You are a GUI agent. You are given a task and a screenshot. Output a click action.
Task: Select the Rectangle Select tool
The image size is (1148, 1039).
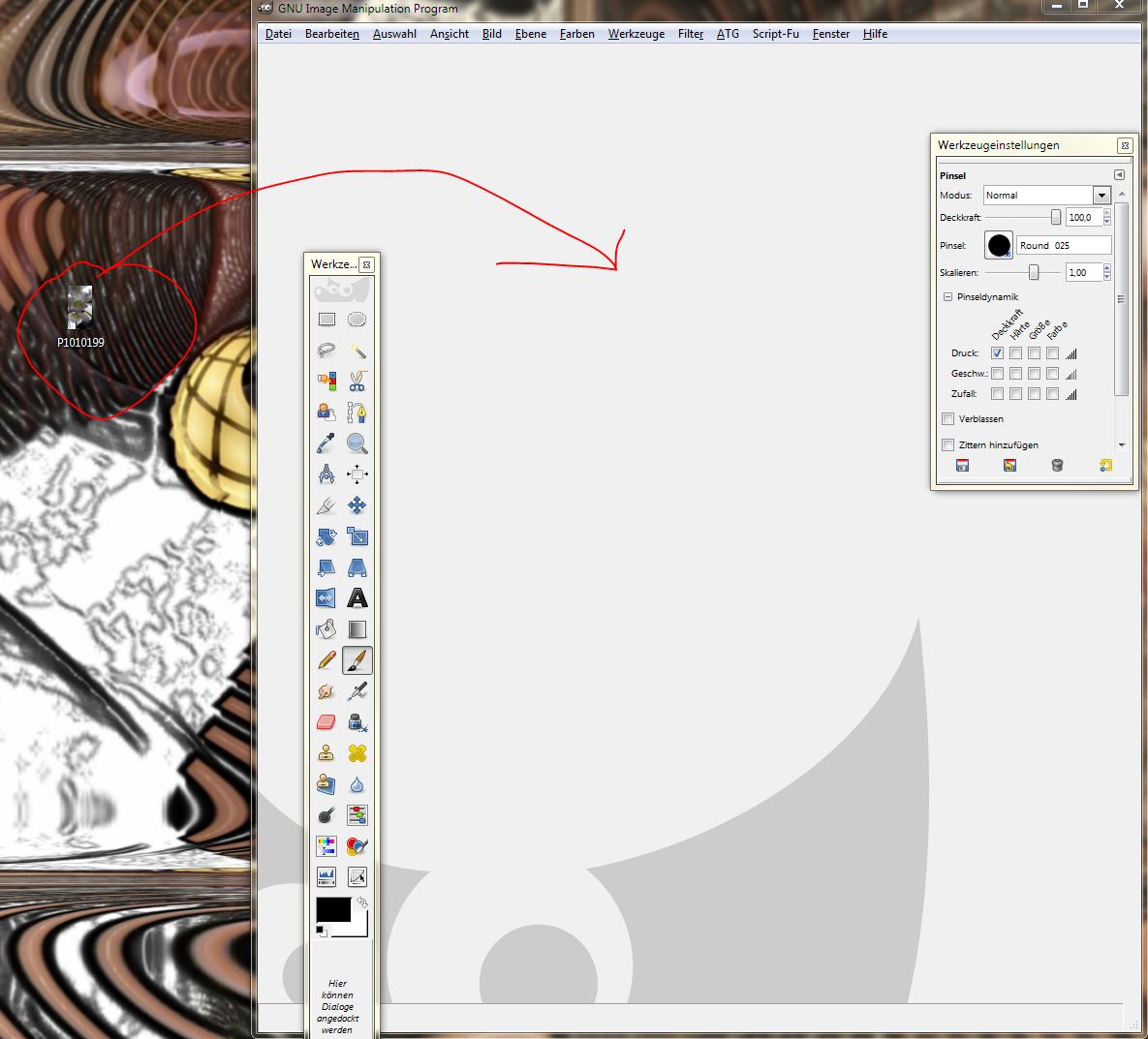point(326,320)
